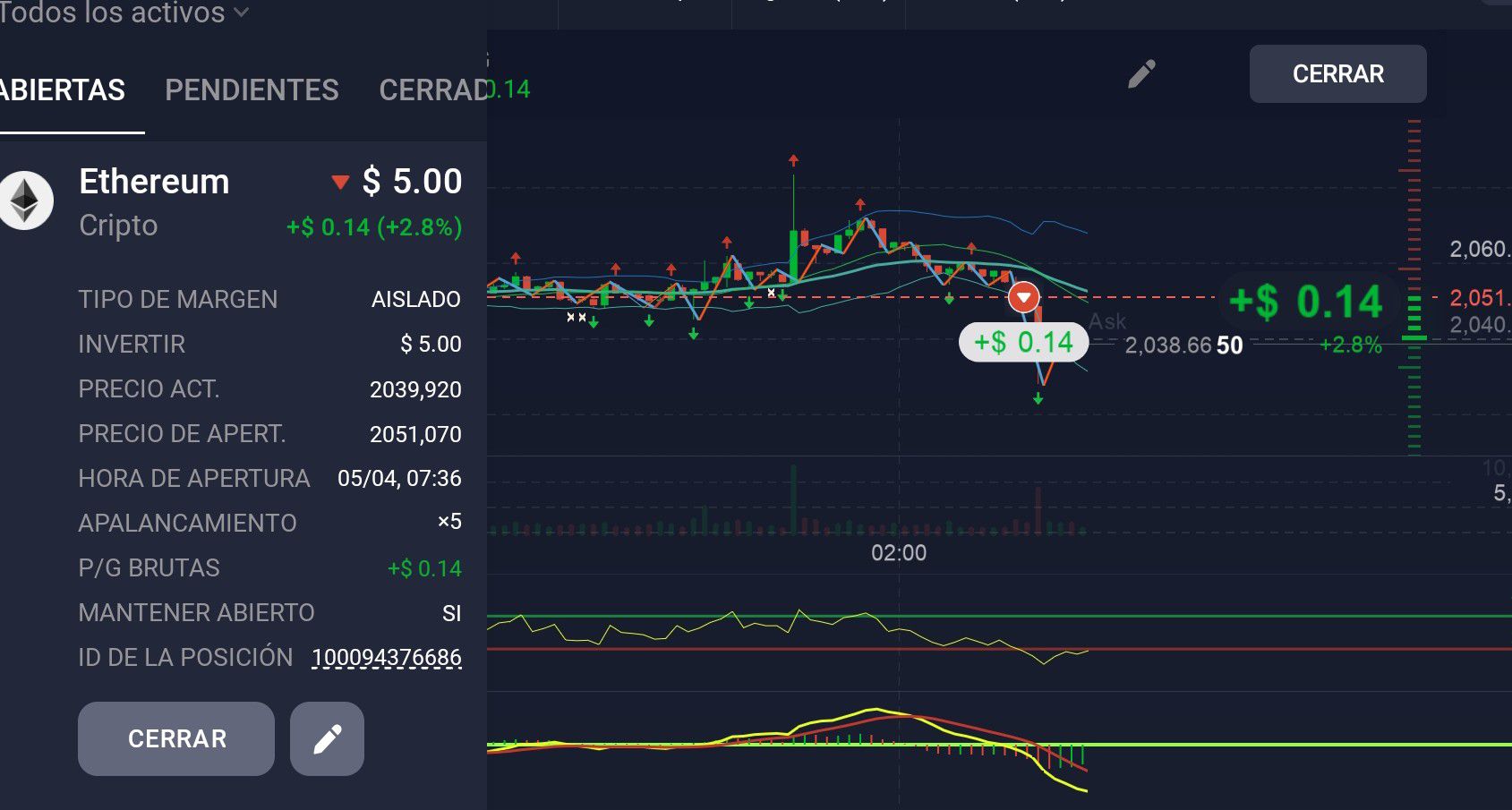Switch to the ABIERTAS tab
This screenshot has width=1512, height=810.
tap(63, 90)
